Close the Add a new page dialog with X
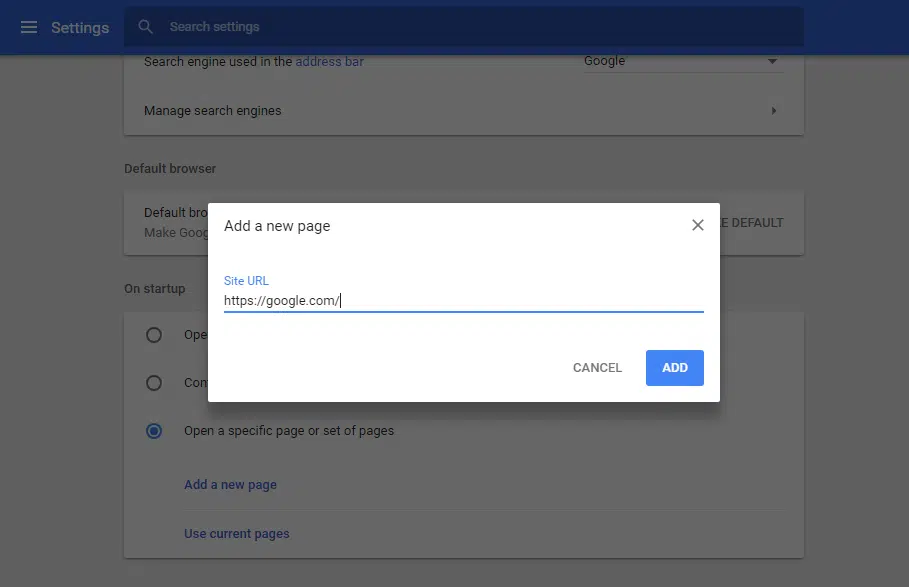 coord(697,224)
